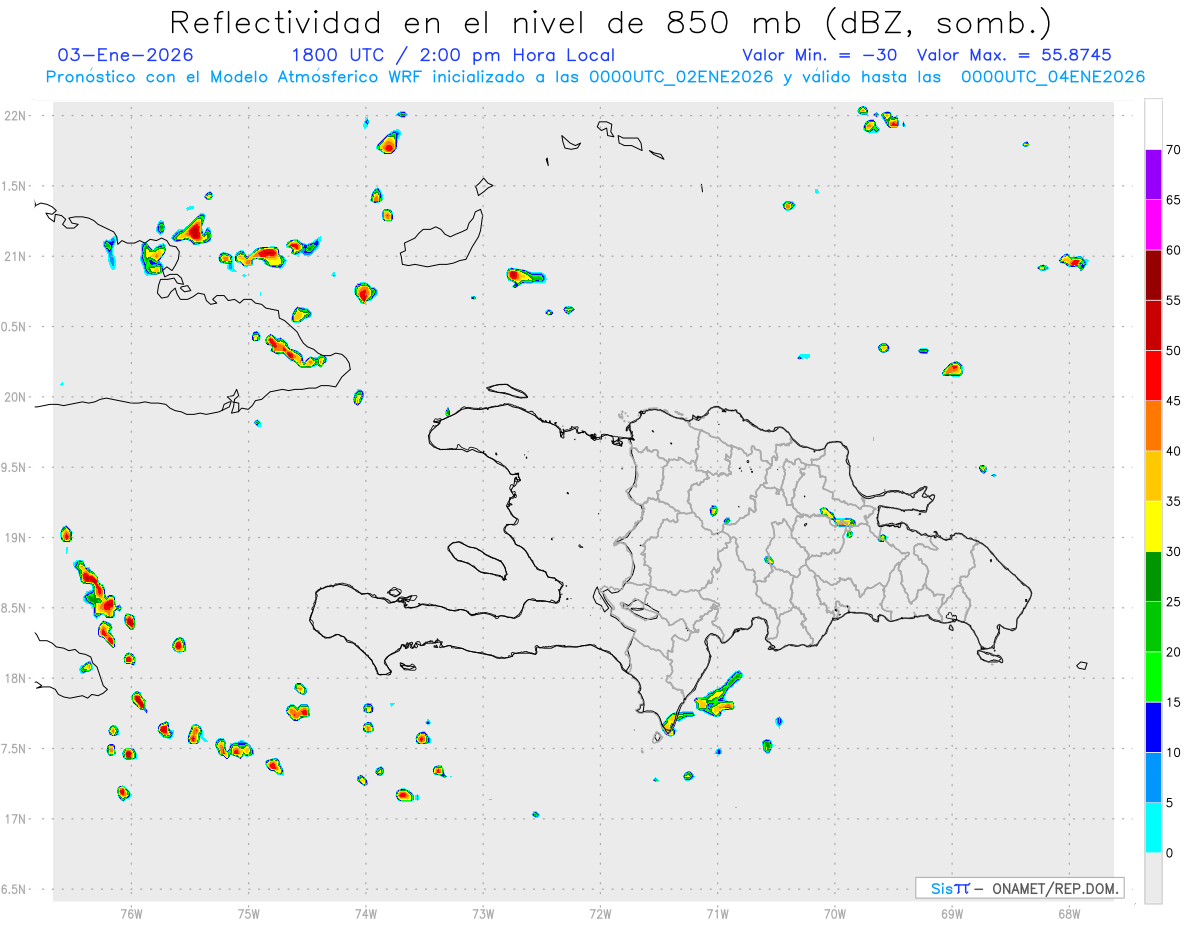Click the "35" color bar tick label
Screen dimensions: 1200x927
1174,501
